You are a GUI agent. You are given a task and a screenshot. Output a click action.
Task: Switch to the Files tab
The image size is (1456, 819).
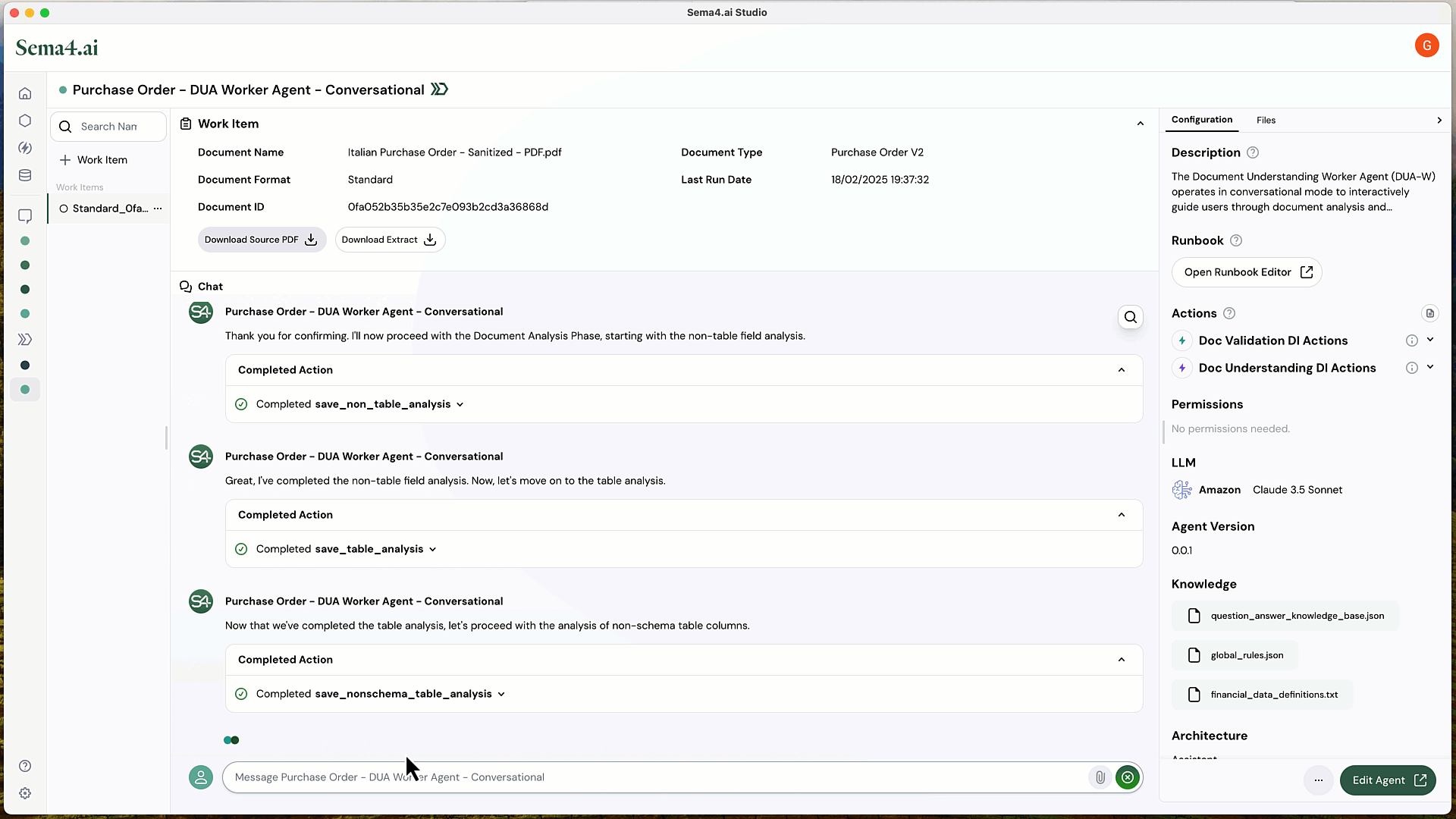coord(1266,121)
